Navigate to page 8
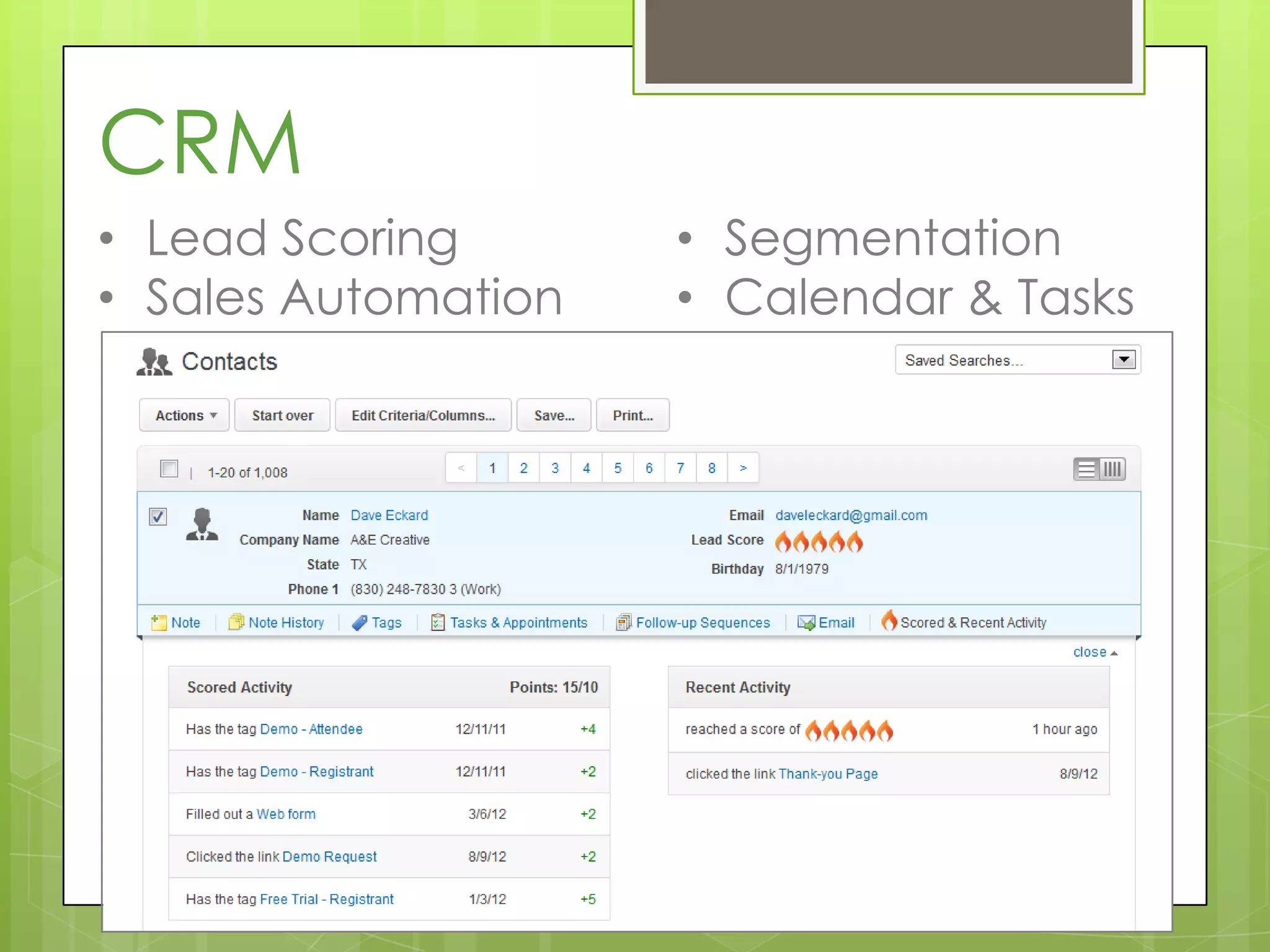This screenshot has width=1270, height=952. 712,468
